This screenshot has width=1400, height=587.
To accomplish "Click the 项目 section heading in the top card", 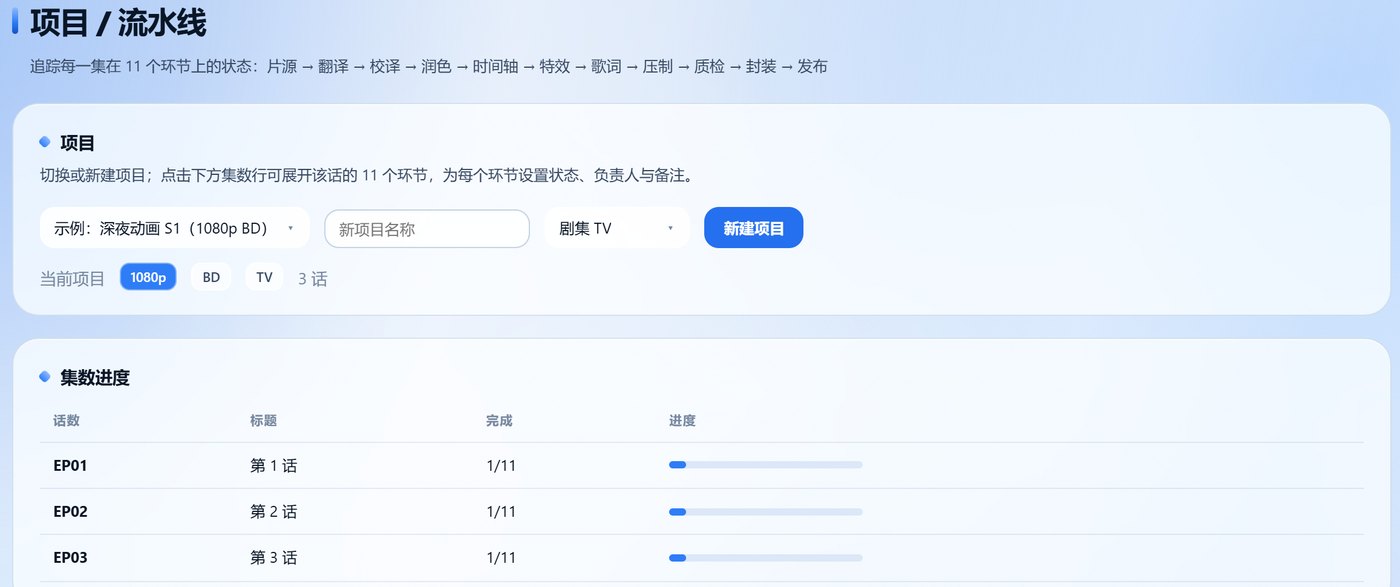I will 77,143.
